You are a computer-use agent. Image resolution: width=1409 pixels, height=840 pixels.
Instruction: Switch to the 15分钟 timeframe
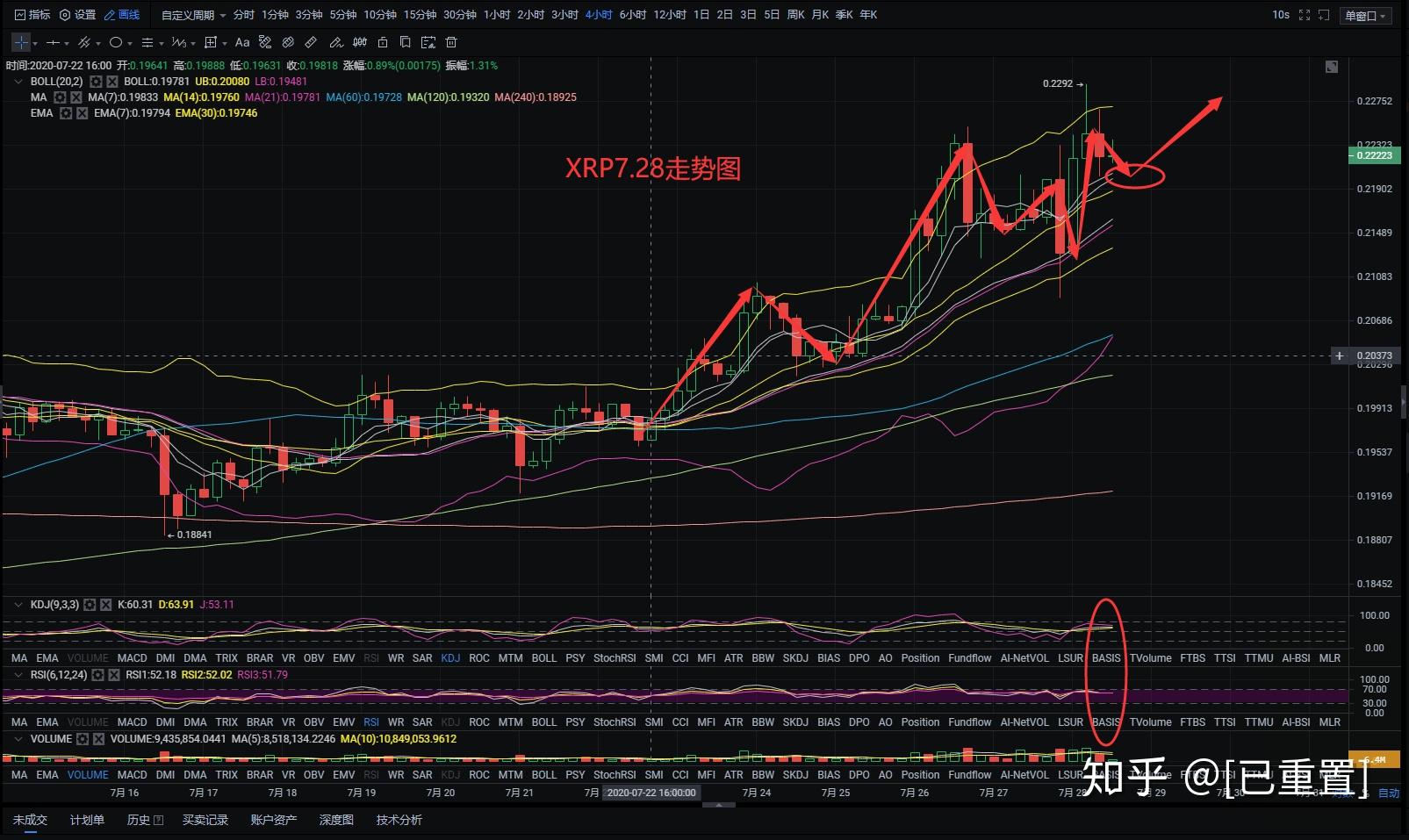point(420,15)
